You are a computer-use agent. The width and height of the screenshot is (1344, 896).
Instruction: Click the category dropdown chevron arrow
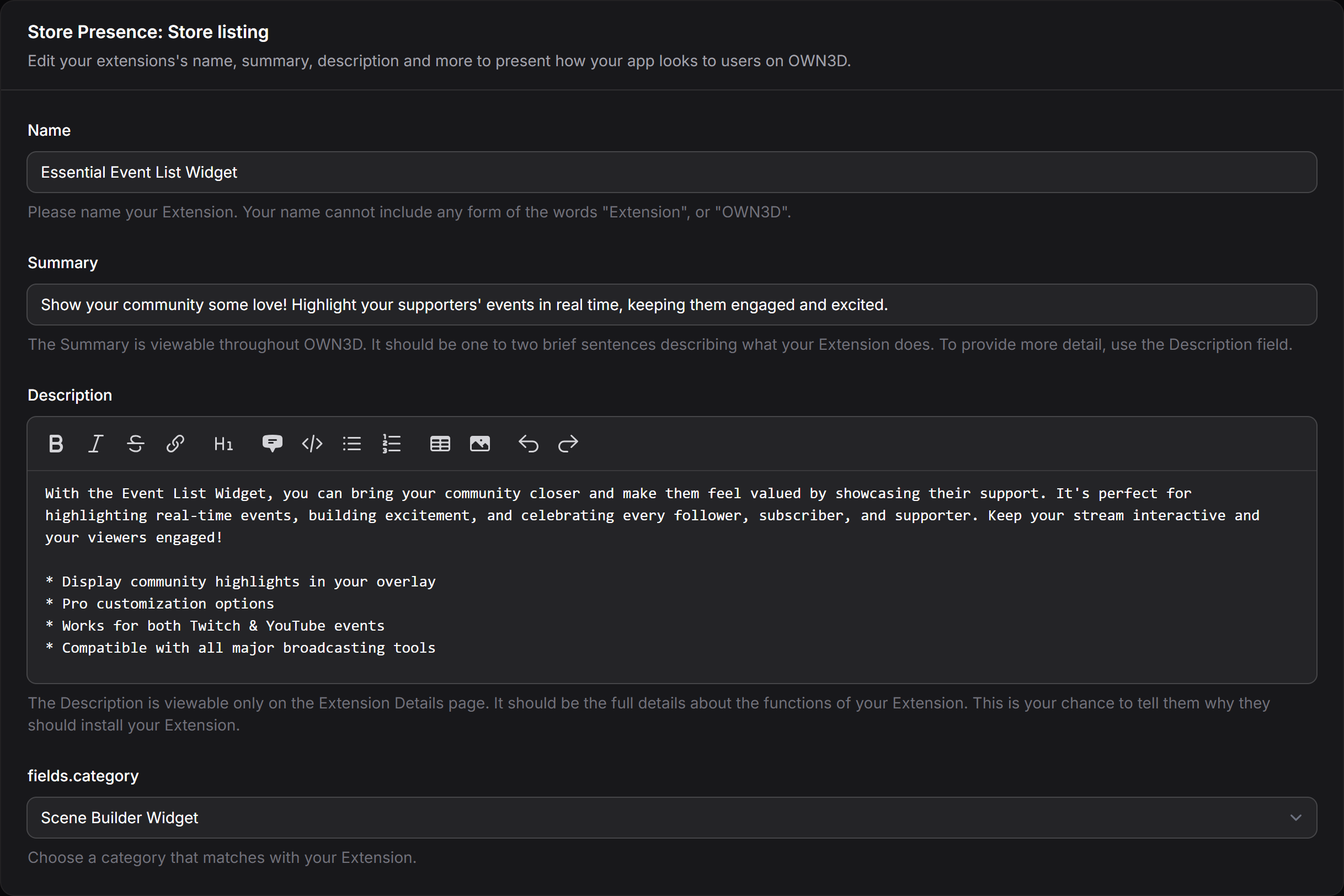click(1296, 818)
